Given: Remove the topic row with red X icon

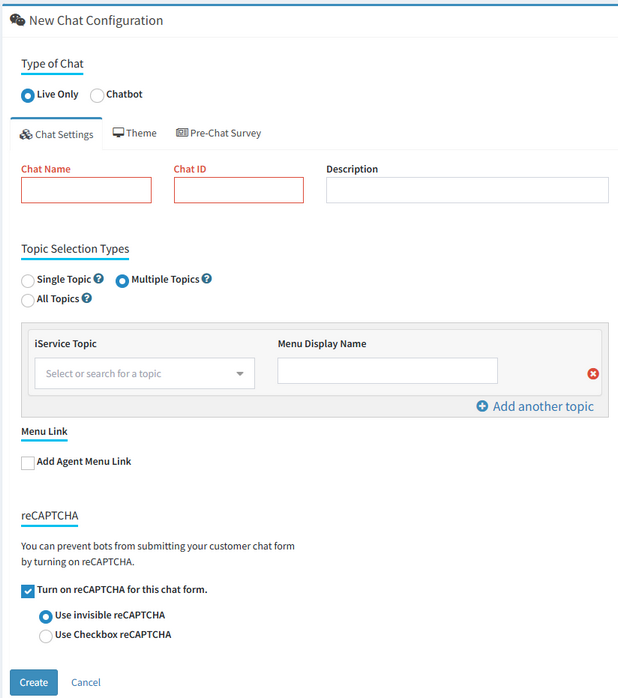Looking at the screenshot, I should pos(593,373).
